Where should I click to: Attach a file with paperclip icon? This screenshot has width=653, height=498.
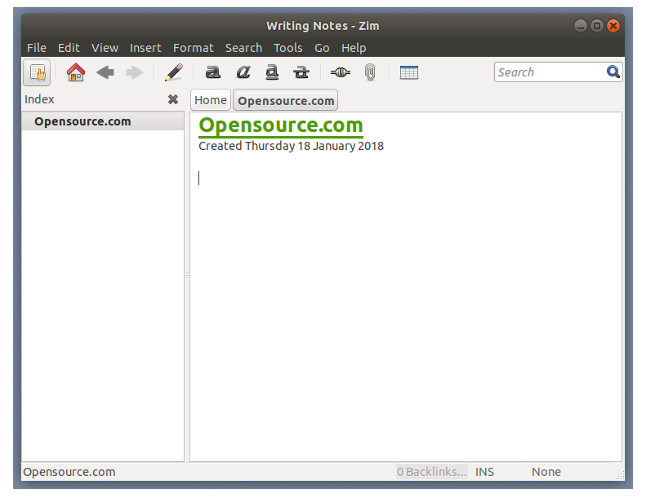click(370, 72)
